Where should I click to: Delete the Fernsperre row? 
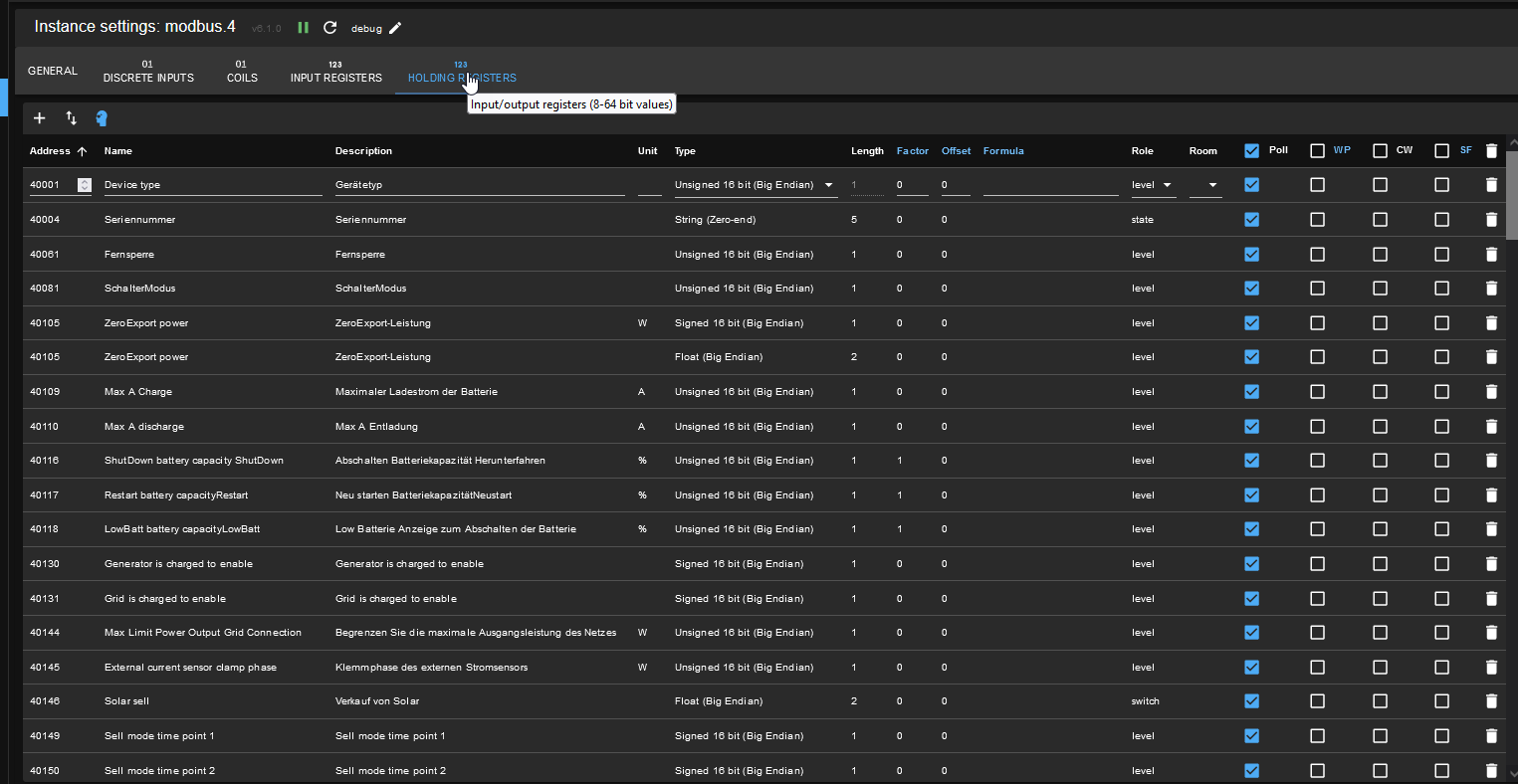(x=1491, y=254)
